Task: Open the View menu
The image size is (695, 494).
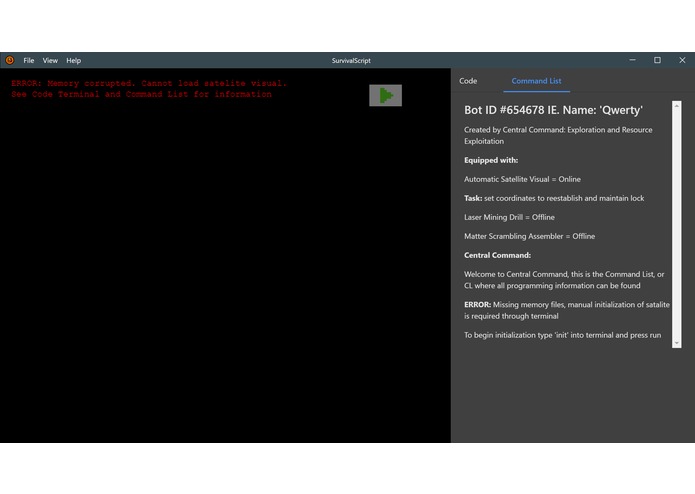Action: pos(50,61)
